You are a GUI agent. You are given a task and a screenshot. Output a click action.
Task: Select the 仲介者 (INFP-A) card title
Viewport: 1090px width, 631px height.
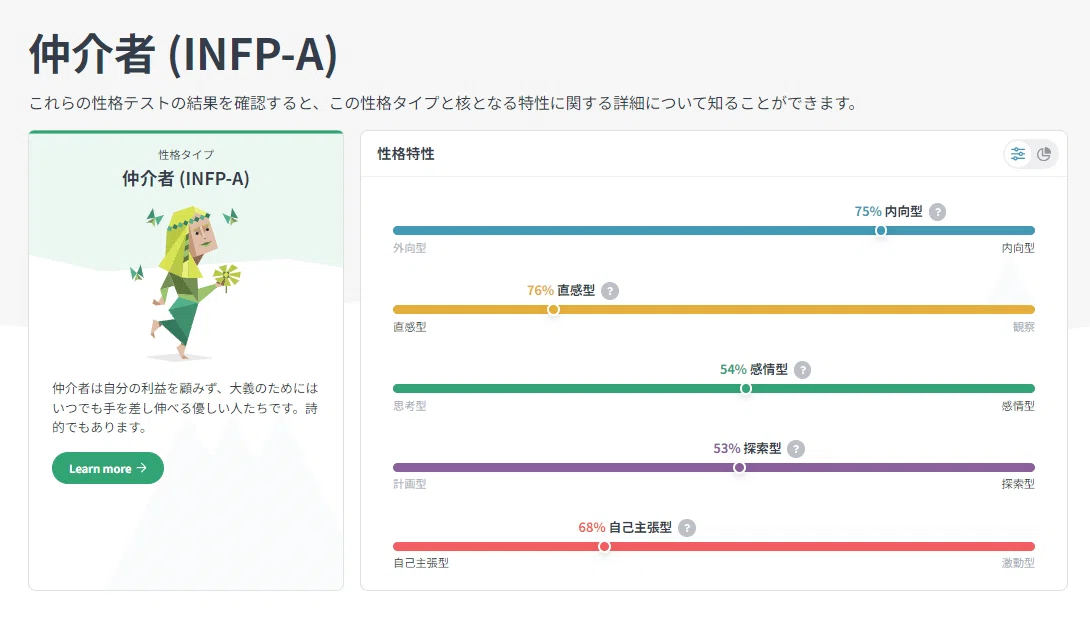pos(186,179)
